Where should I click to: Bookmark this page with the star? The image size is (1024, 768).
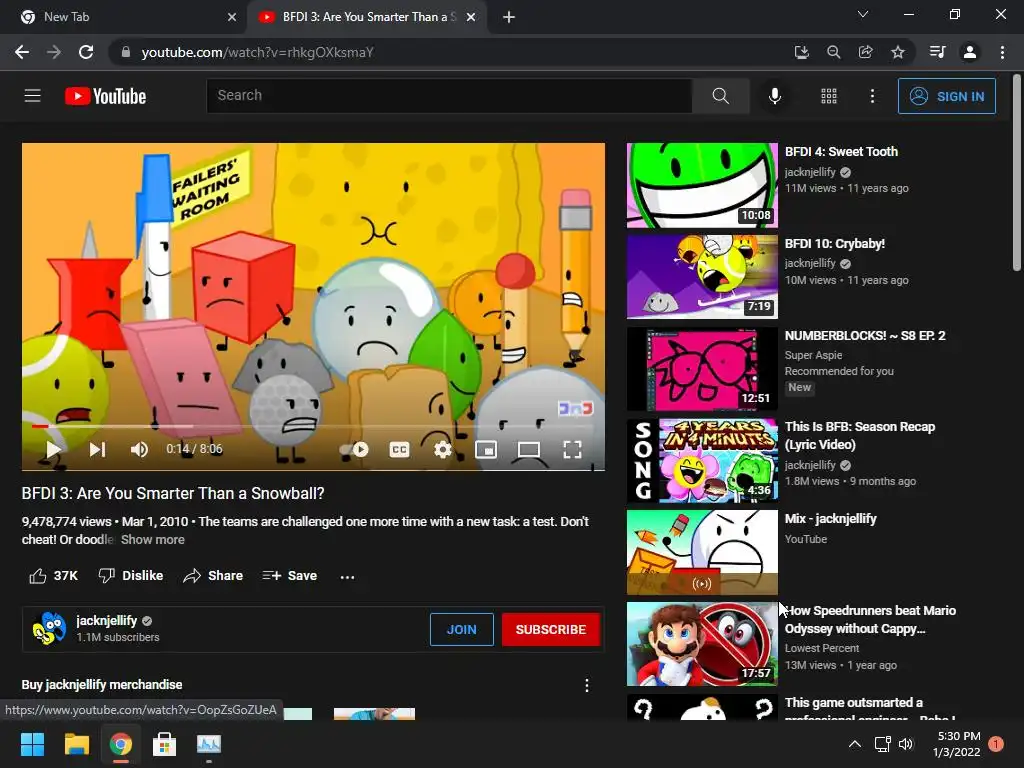pyautogui.click(x=898, y=52)
